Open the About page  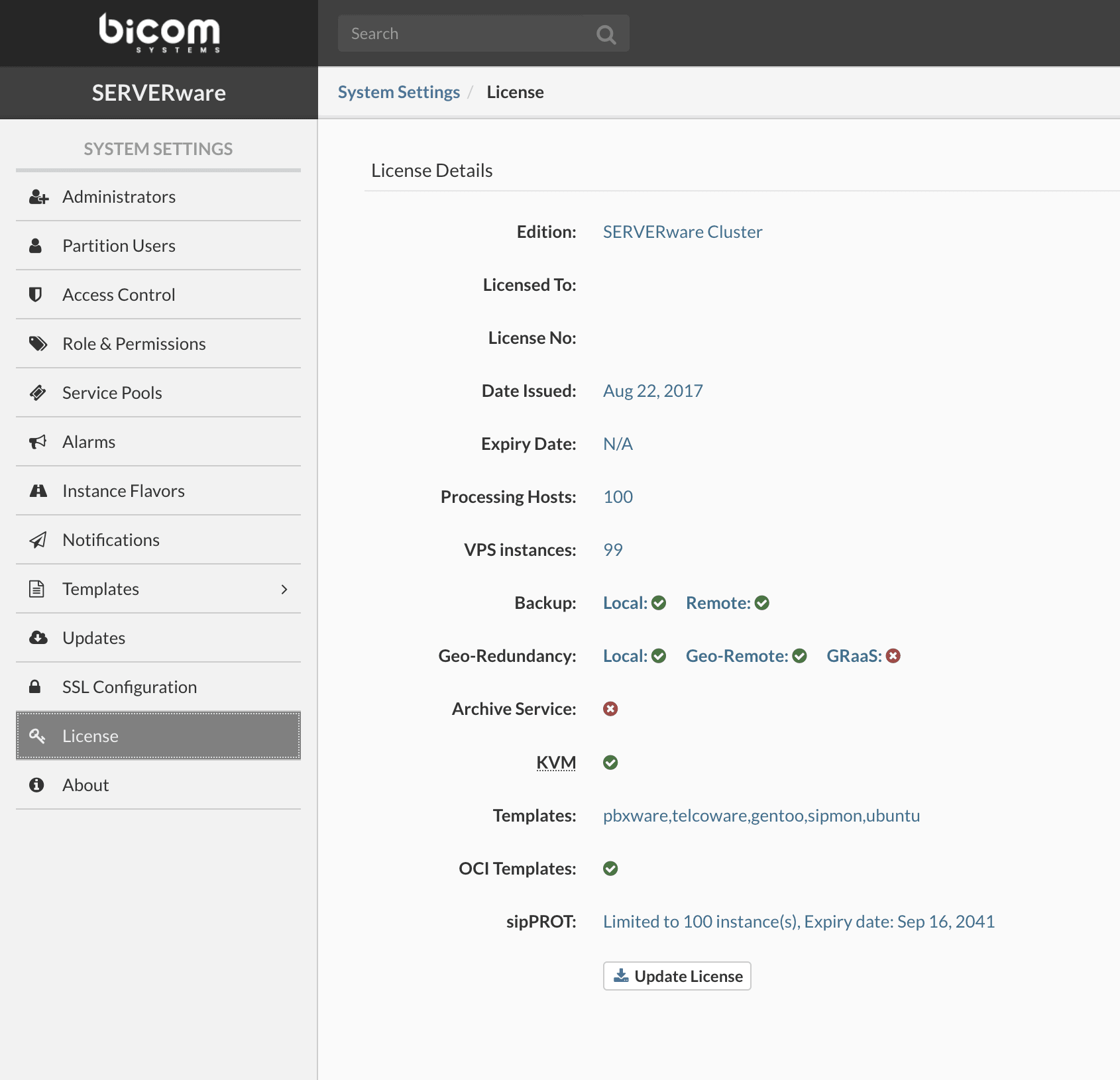tap(158, 785)
